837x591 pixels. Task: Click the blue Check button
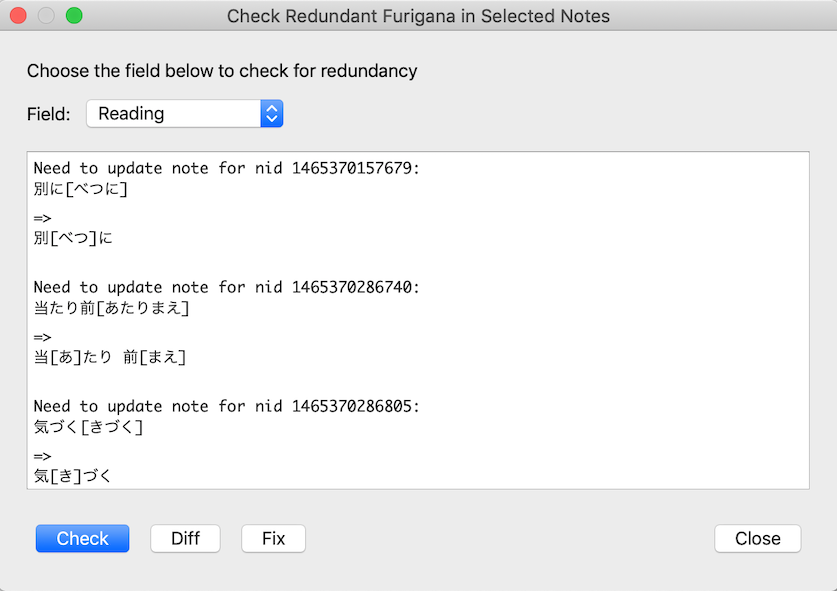[x=82, y=538]
